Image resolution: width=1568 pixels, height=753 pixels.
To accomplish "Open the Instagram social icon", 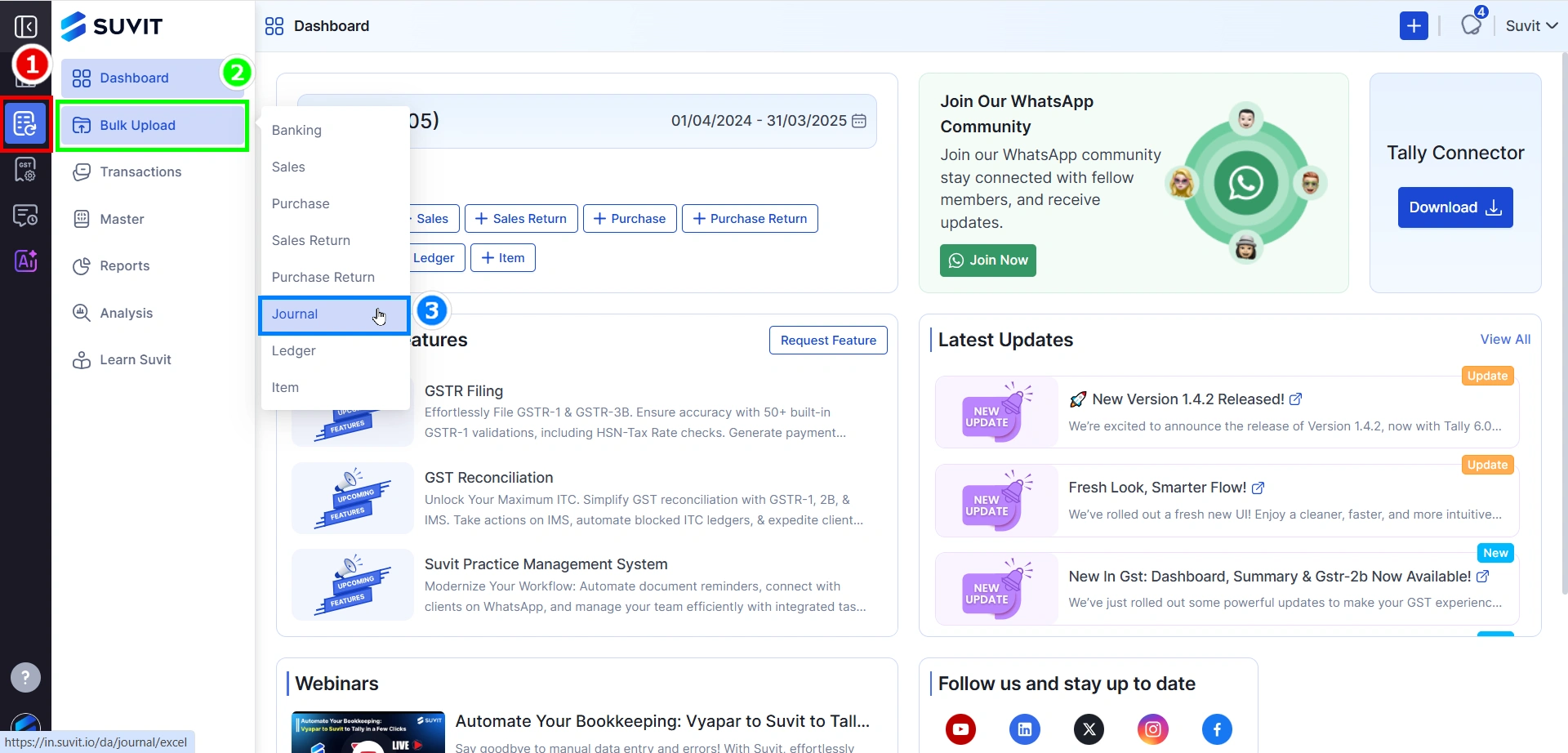I will point(1153,729).
